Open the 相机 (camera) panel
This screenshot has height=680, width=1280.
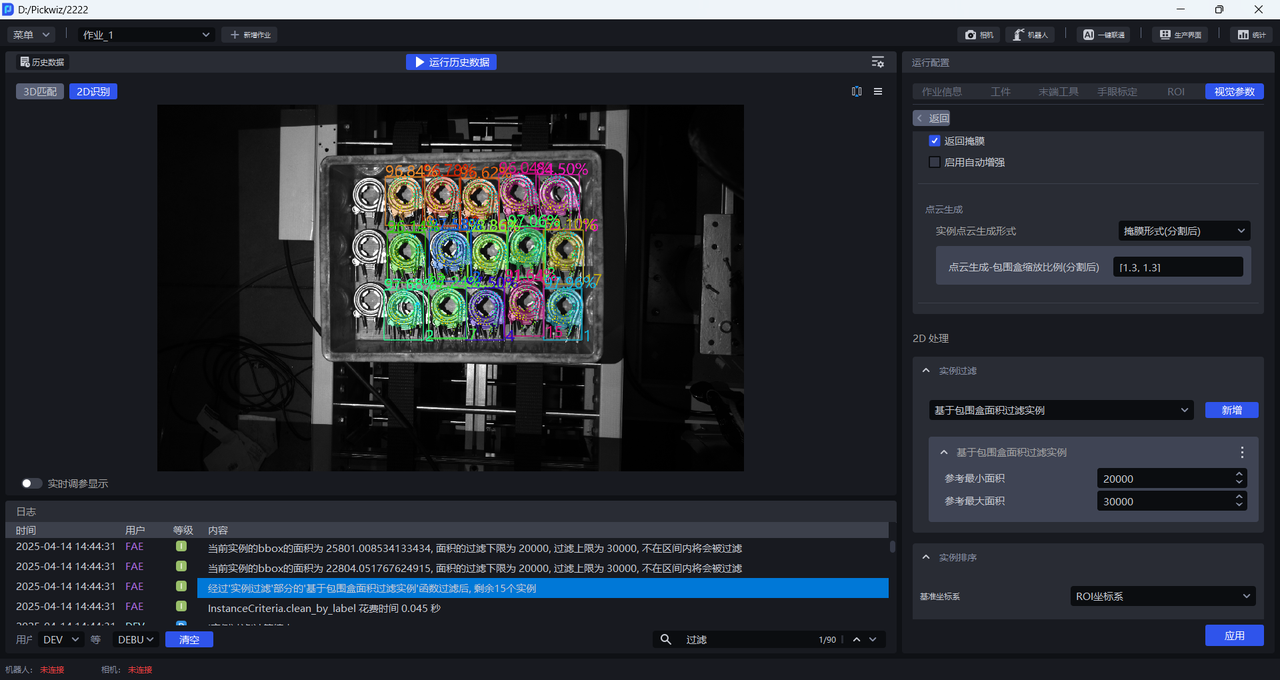(x=979, y=35)
